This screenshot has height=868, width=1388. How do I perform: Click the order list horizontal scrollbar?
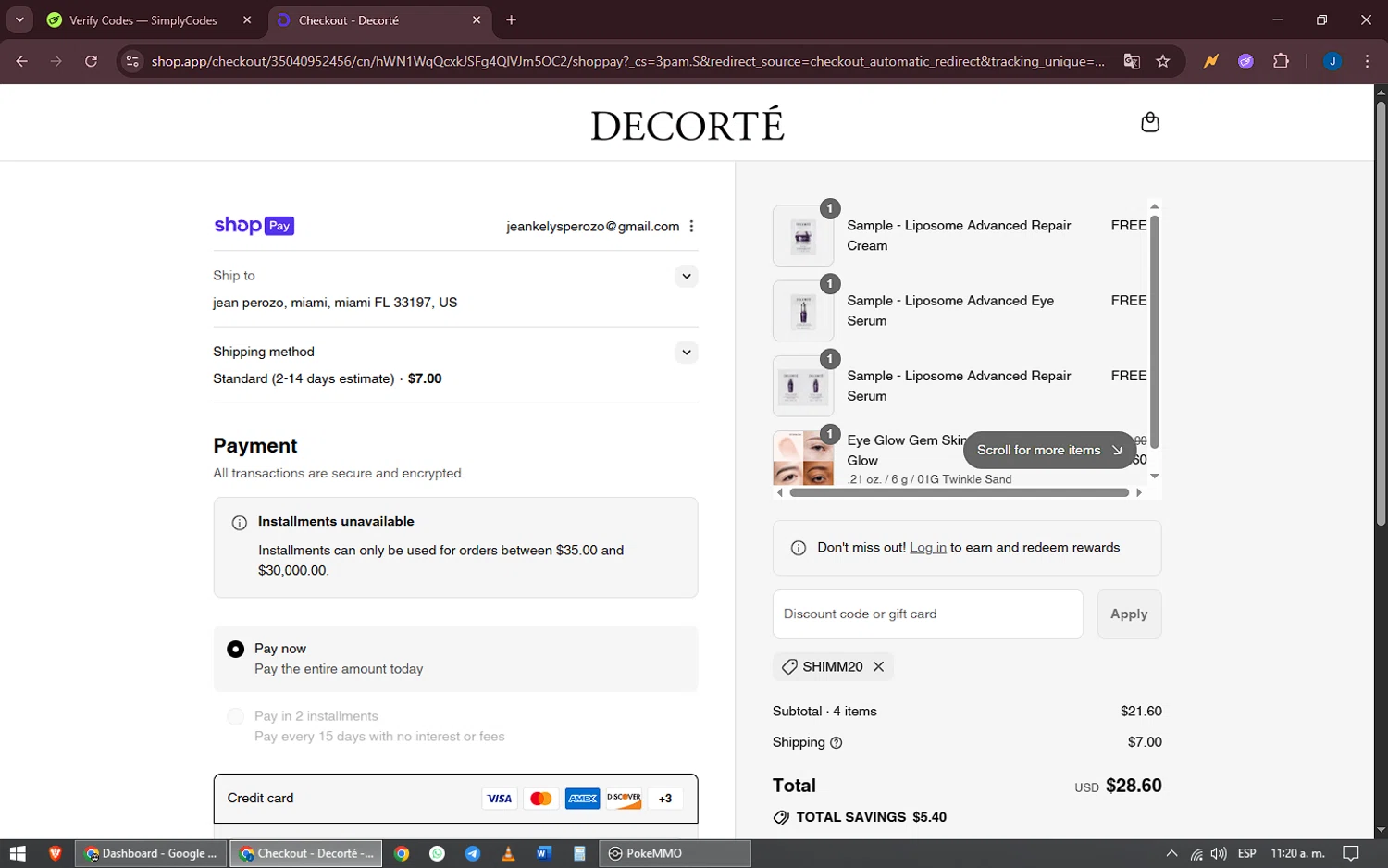point(960,493)
